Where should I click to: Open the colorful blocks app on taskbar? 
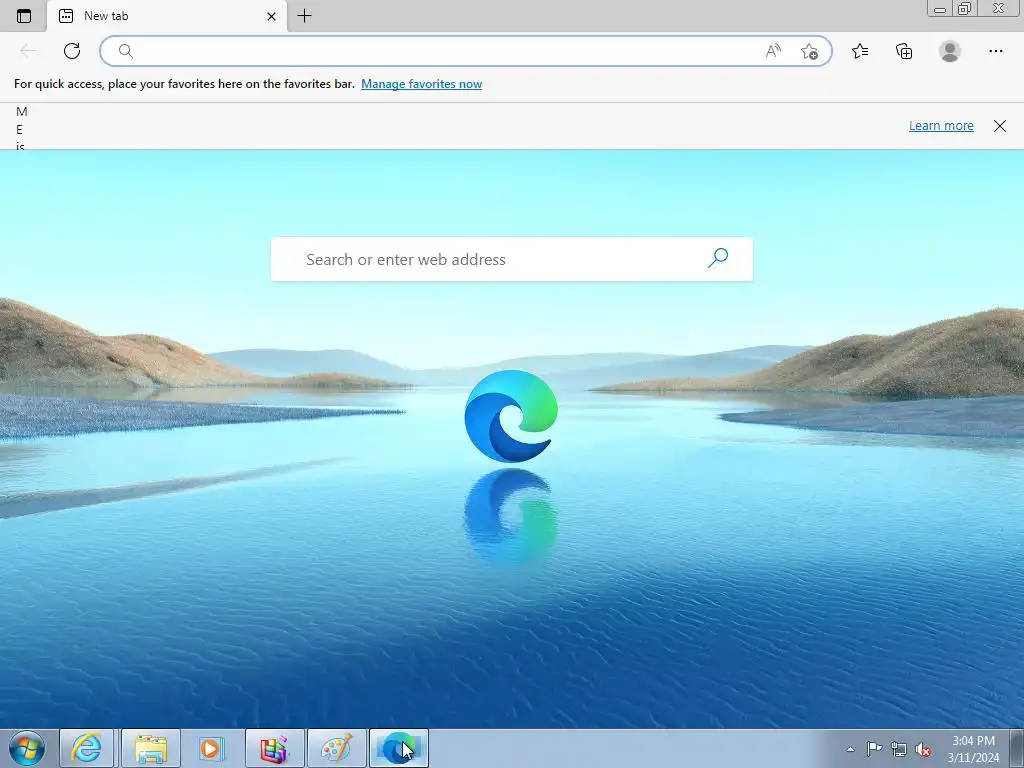(x=274, y=748)
